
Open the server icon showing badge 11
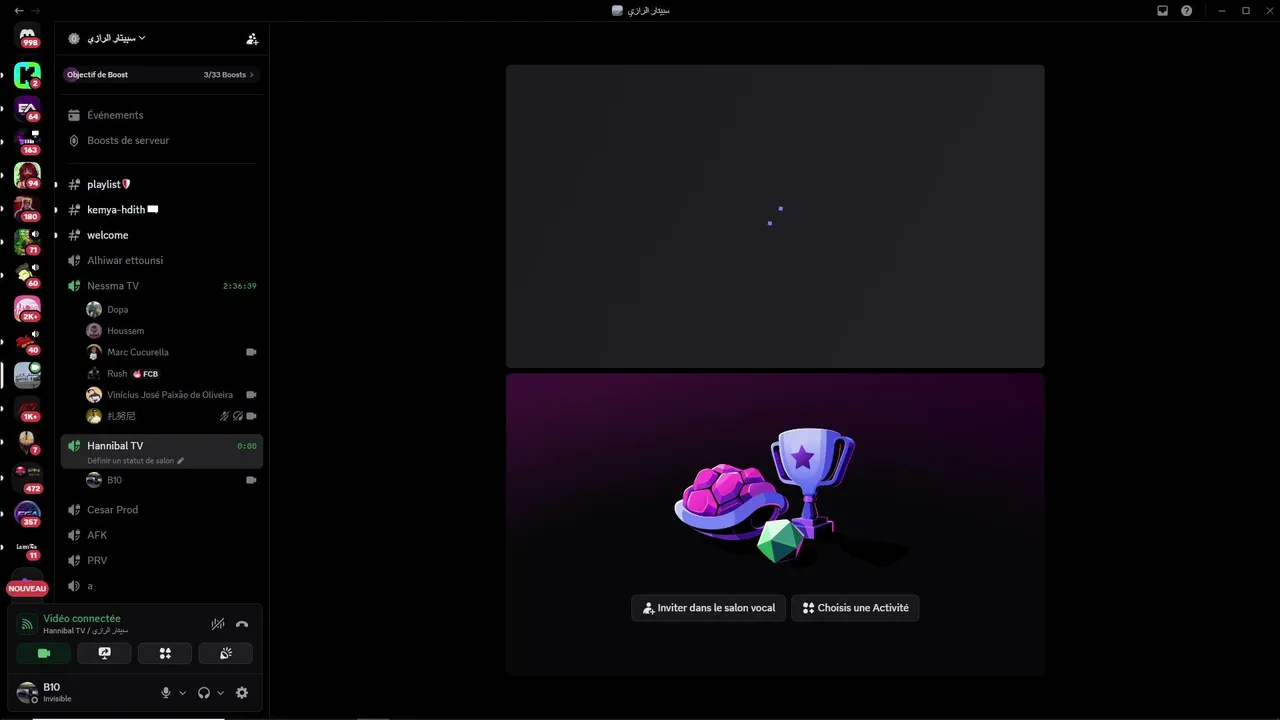(x=27, y=548)
